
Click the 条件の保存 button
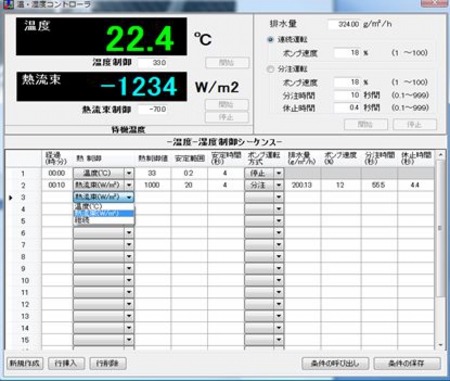[407, 363]
